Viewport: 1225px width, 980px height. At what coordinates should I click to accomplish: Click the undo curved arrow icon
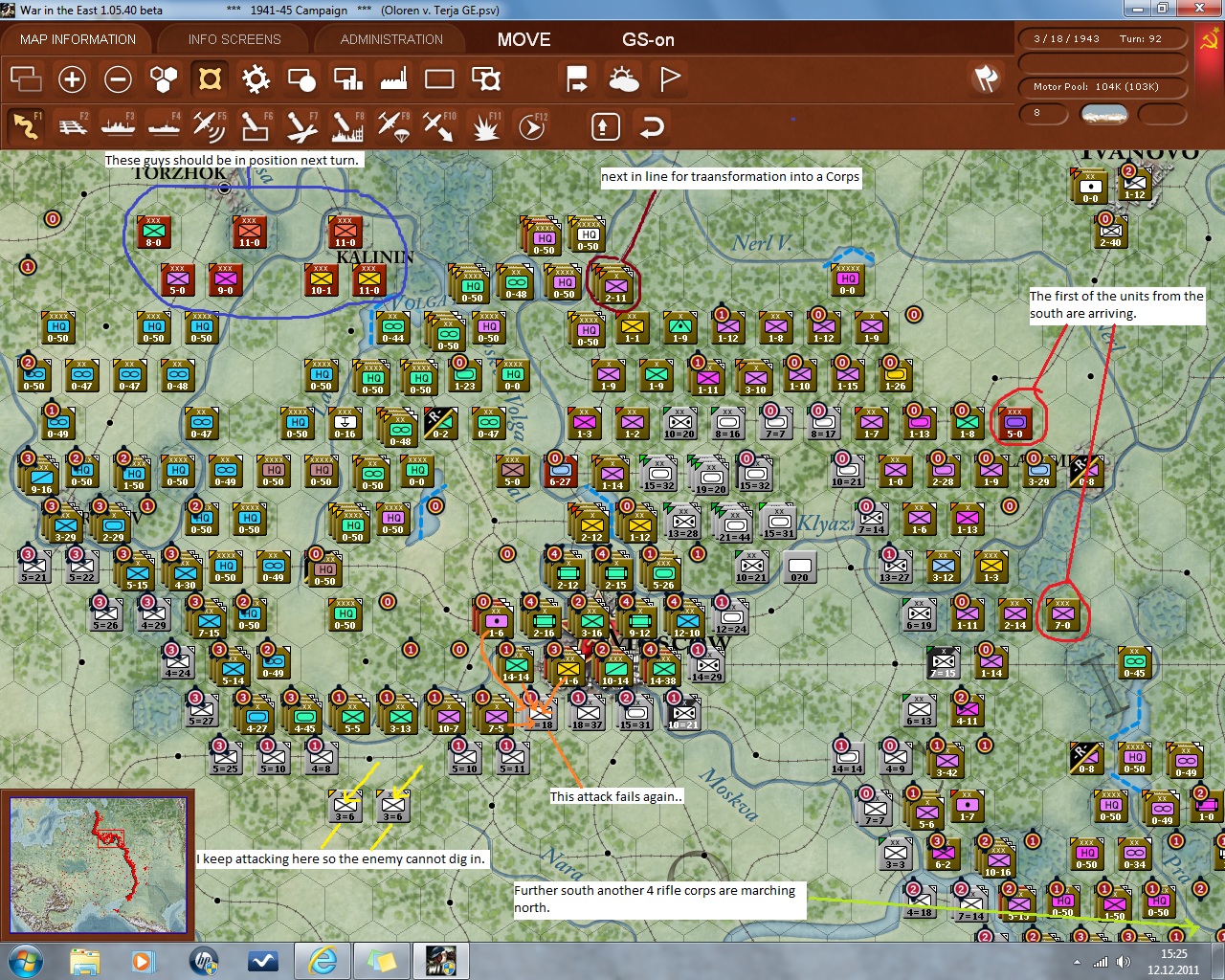652,126
